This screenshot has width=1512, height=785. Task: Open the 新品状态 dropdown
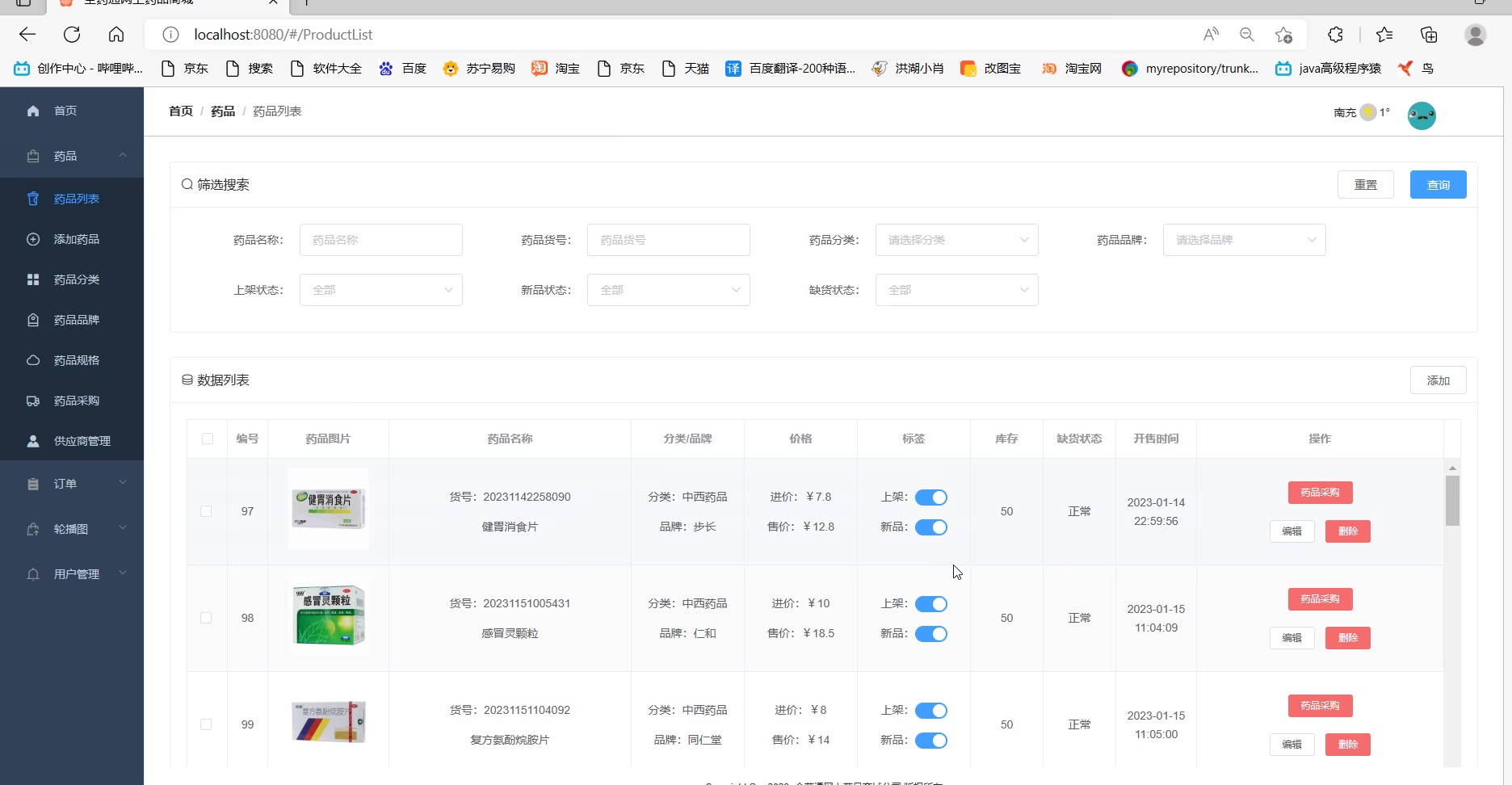[668, 290]
